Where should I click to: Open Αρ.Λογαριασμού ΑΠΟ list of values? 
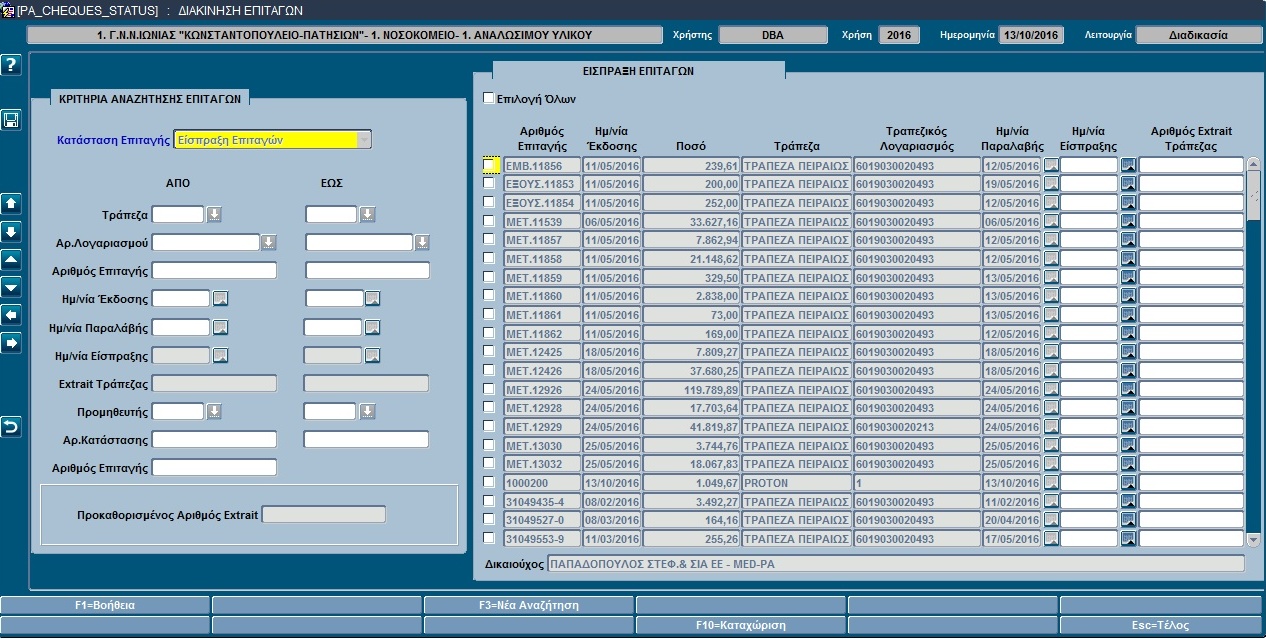pos(268,242)
